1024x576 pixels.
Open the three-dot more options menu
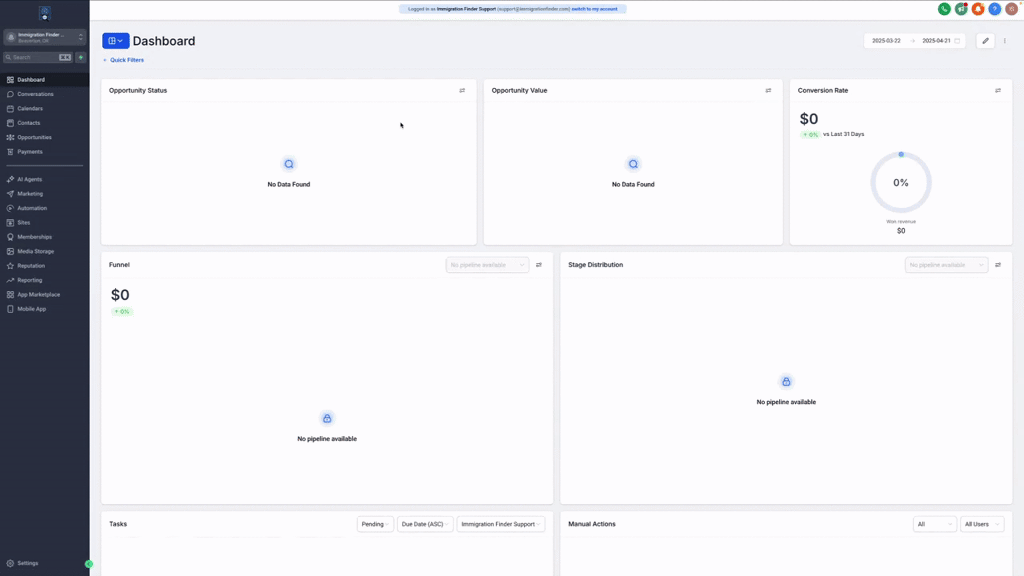click(x=1005, y=41)
